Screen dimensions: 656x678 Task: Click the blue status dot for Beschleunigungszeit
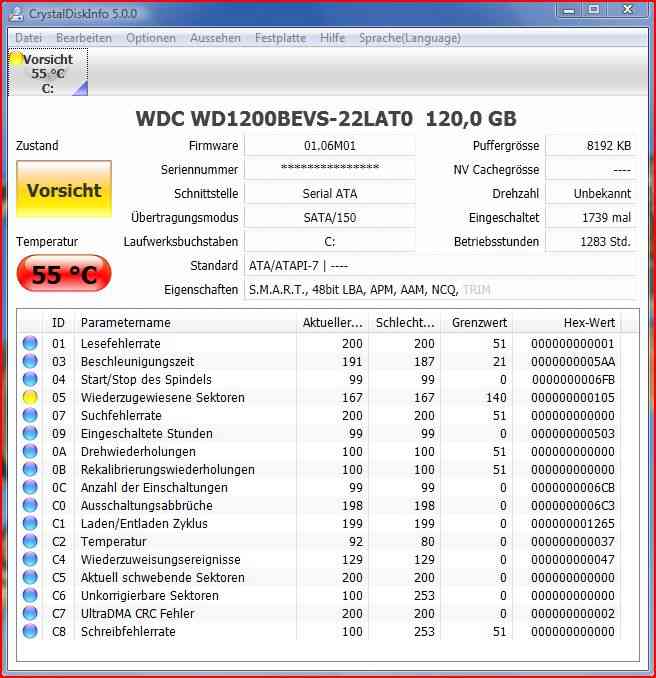30,361
